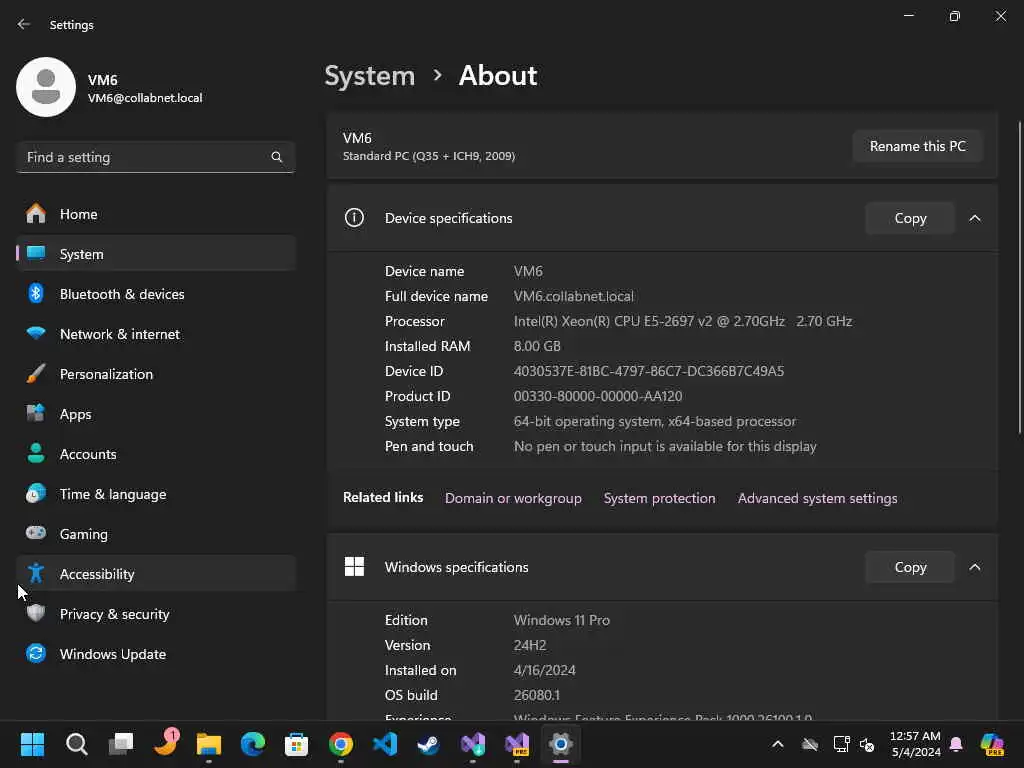Open taskbar Search
The image size is (1024, 768).
point(76,744)
